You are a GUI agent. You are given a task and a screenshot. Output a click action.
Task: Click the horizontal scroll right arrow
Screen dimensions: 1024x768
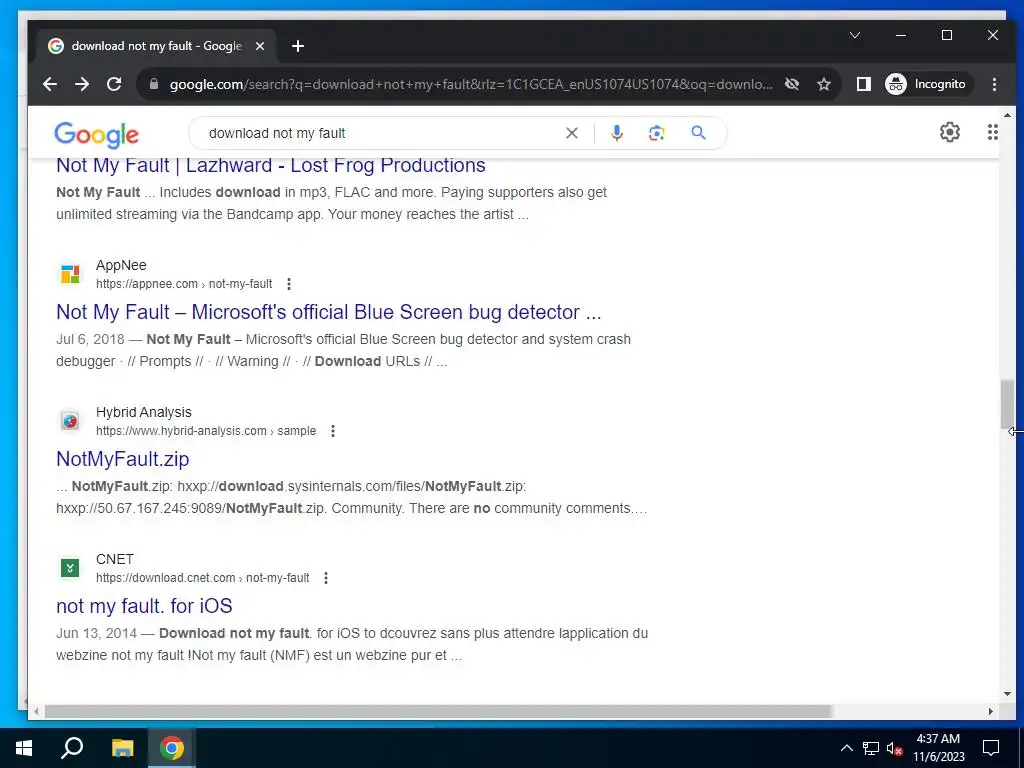[x=991, y=711]
